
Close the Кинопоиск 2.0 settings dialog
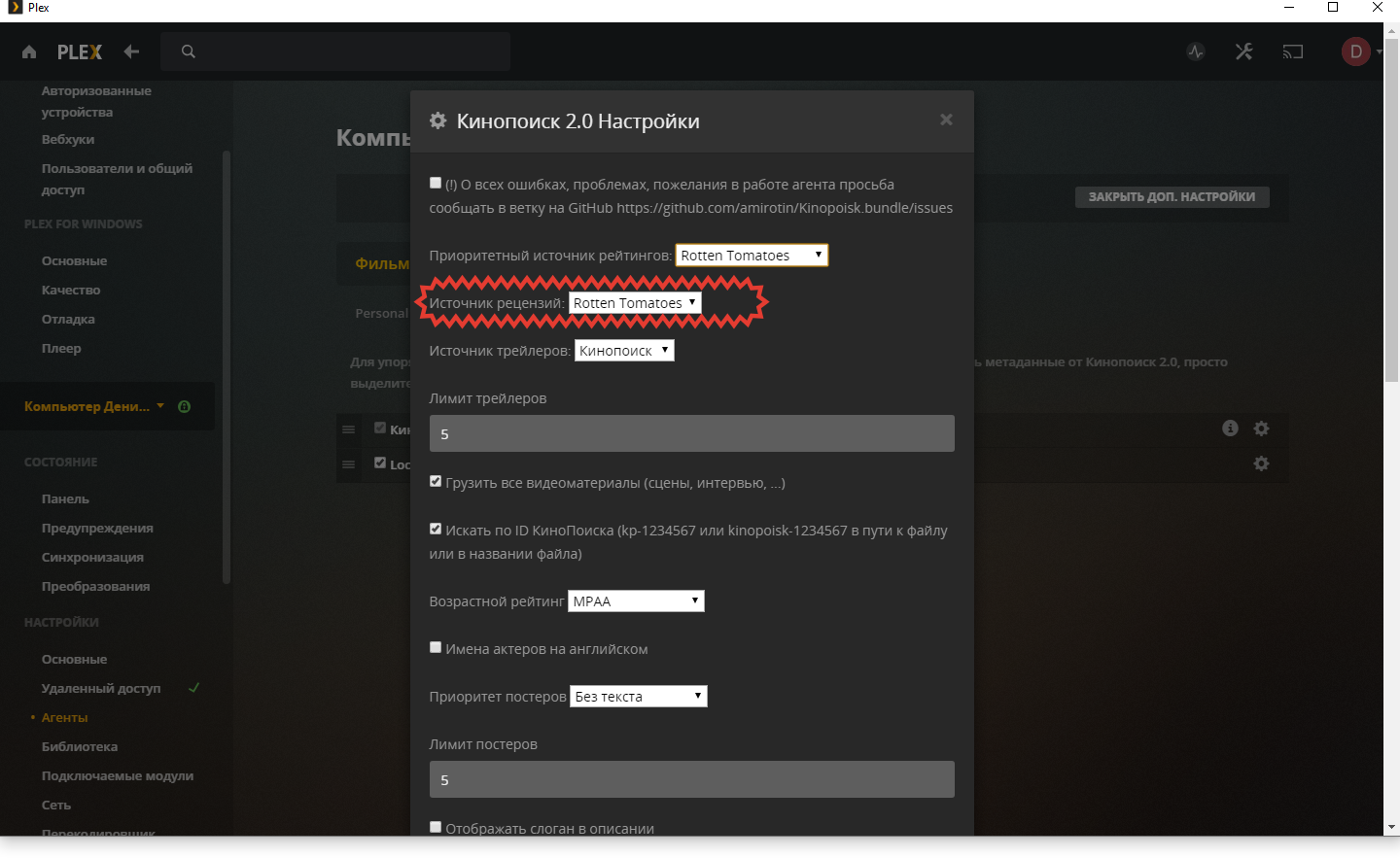946,120
